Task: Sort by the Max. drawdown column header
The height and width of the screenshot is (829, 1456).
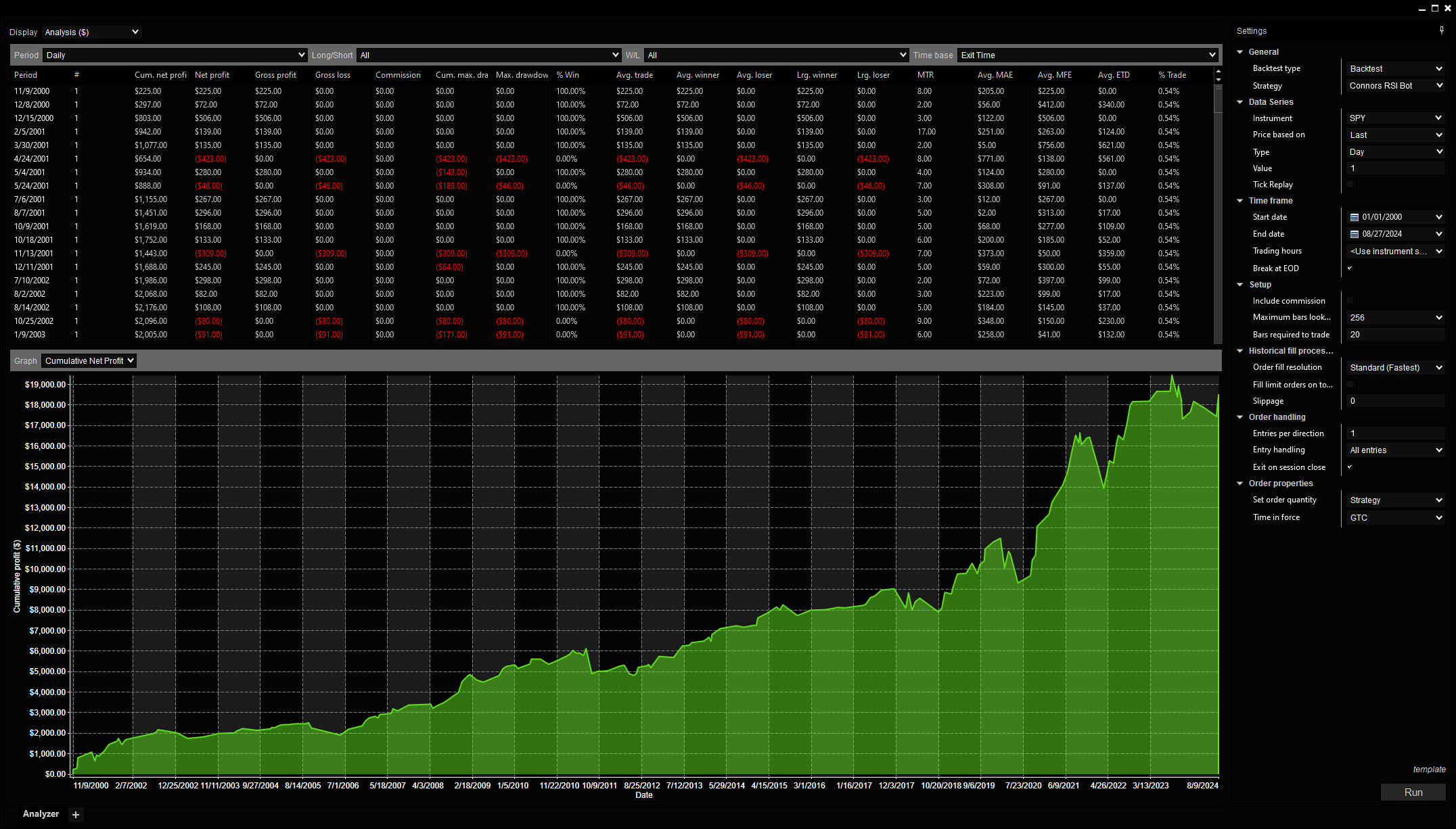Action: pyautogui.click(x=522, y=75)
